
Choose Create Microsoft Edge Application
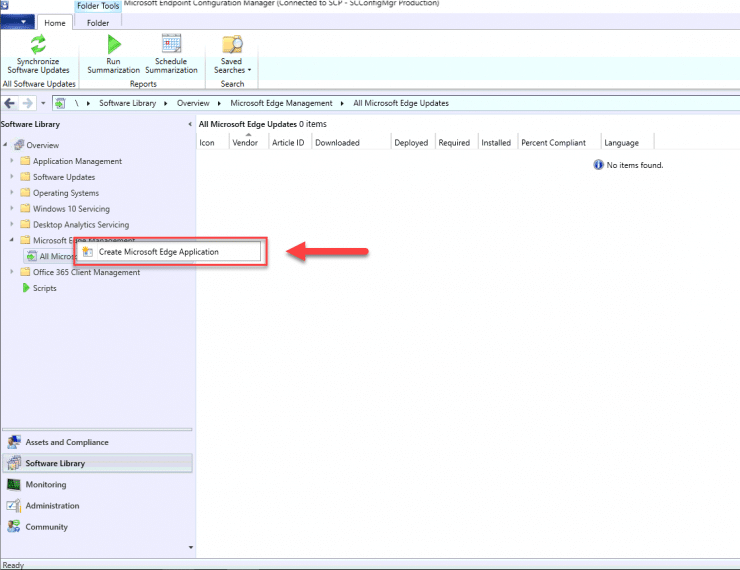(x=158, y=252)
